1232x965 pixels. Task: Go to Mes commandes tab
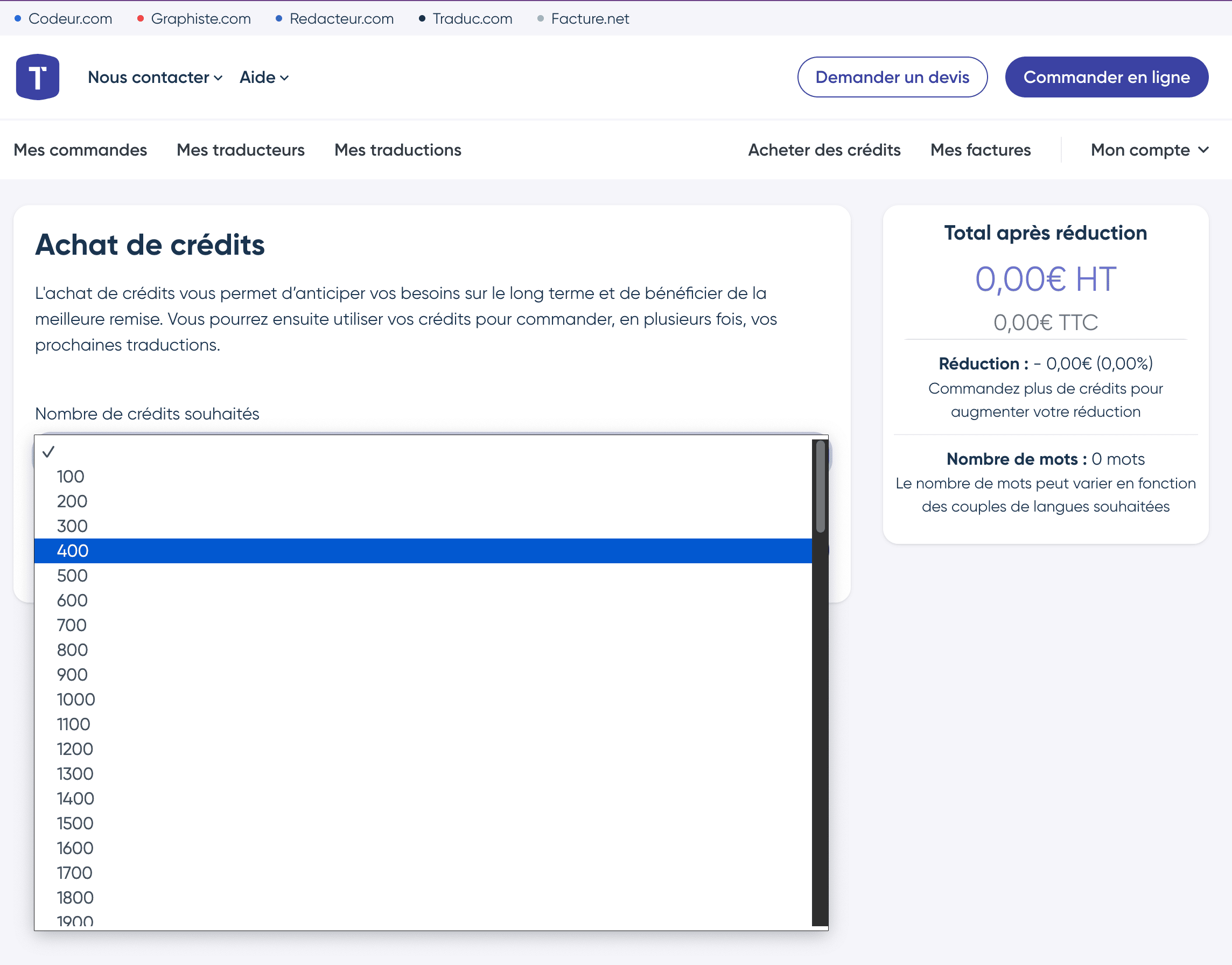pyautogui.click(x=80, y=150)
